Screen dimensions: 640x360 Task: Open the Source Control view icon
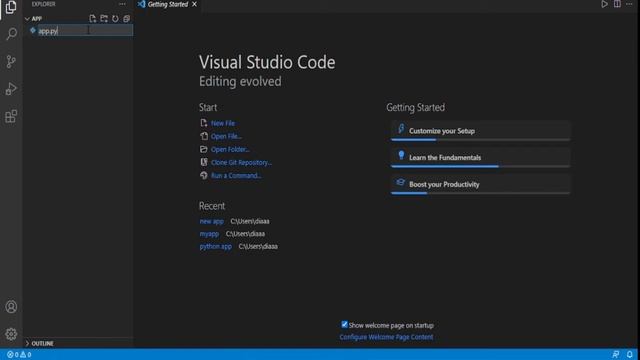pos(11,61)
